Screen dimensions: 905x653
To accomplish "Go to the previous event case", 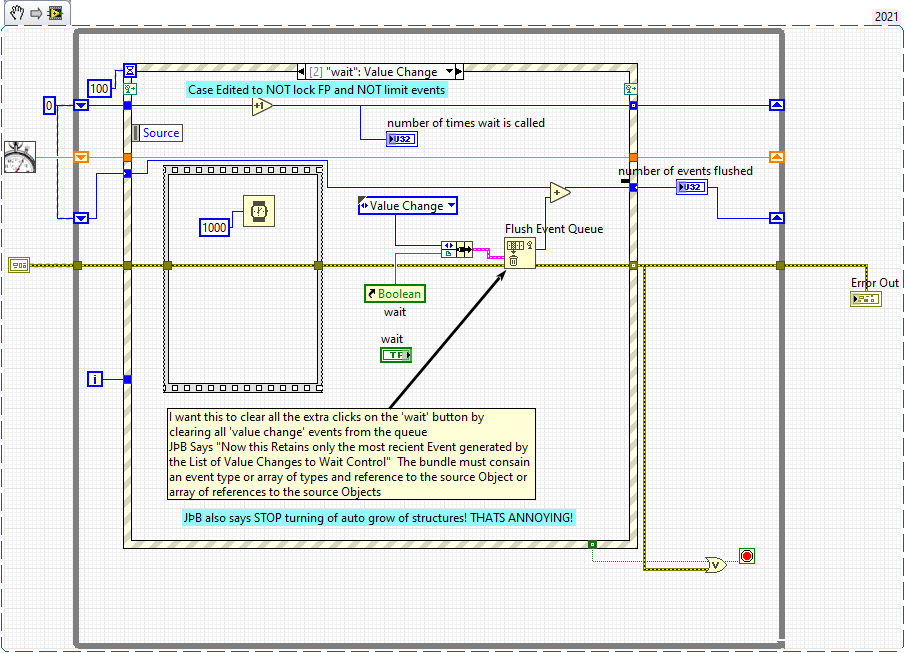I will pyautogui.click(x=301, y=72).
